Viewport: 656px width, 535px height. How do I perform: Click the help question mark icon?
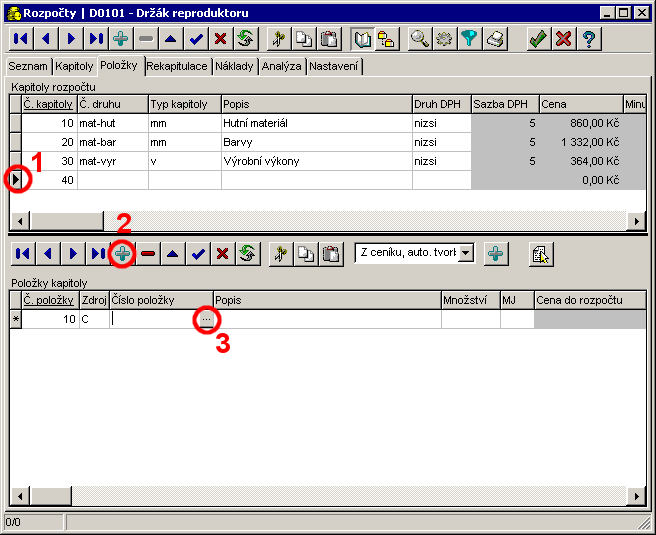click(590, 39)
